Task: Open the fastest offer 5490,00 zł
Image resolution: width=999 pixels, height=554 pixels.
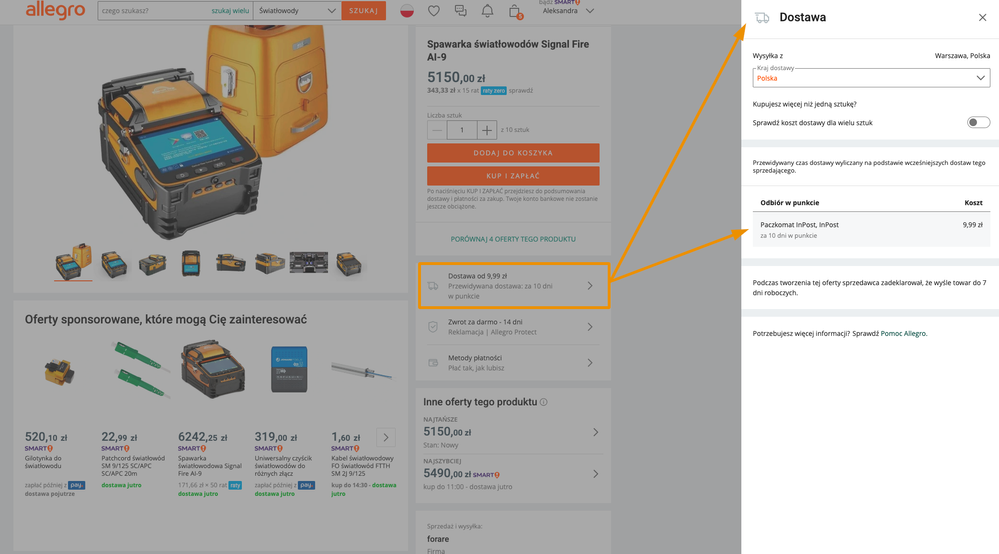Action: 512,474
